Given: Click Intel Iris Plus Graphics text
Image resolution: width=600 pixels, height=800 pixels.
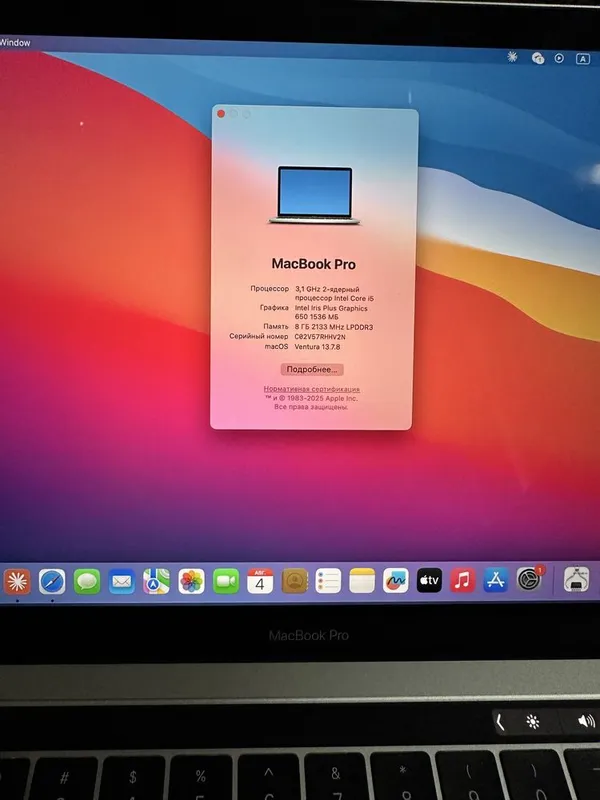Looking at the screenshot, I should pos(331,312).
